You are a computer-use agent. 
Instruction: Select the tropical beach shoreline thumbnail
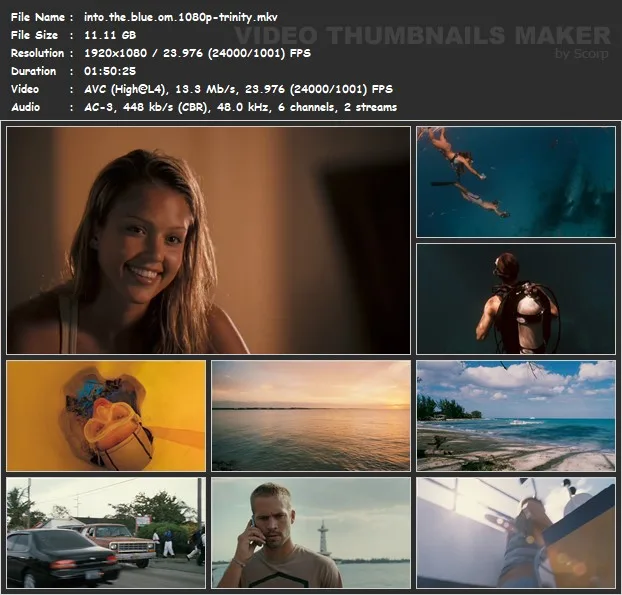516,416
